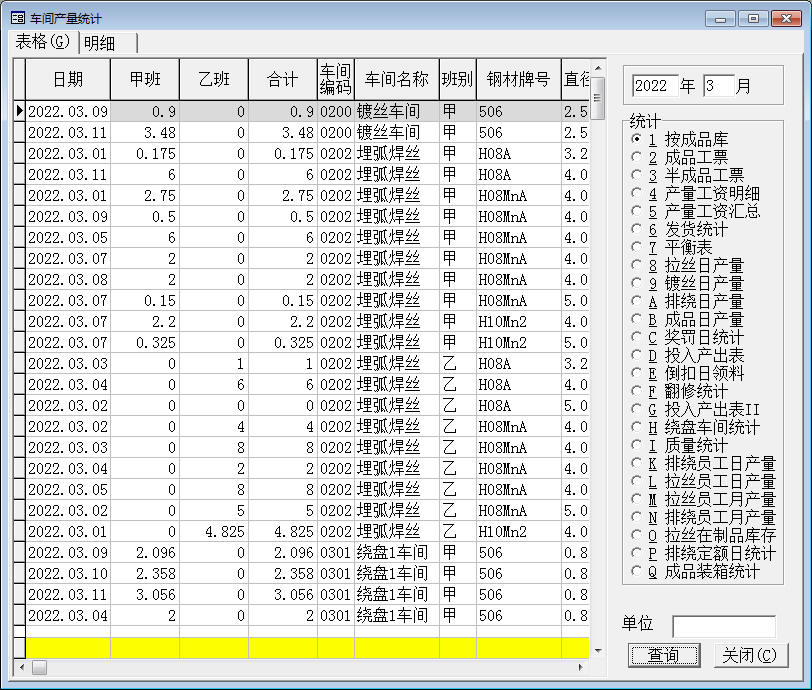Switch to the 明细 tab

click(100, 42)
